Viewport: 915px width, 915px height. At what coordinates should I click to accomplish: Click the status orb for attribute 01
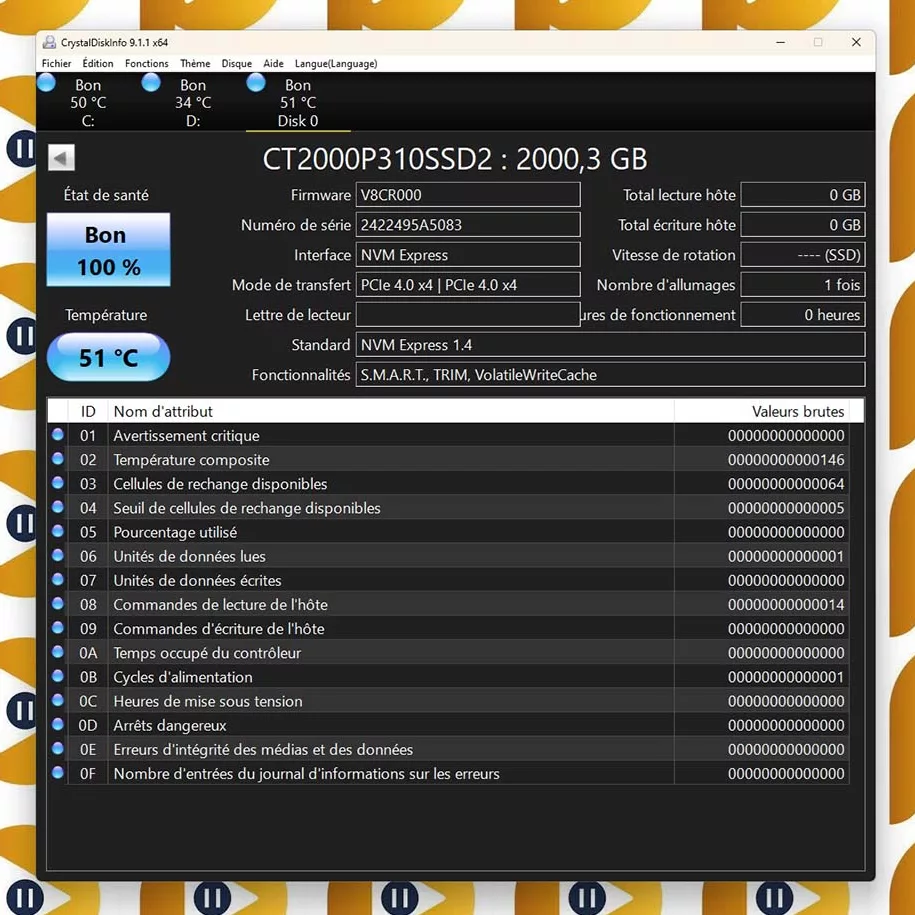[58, 434]
